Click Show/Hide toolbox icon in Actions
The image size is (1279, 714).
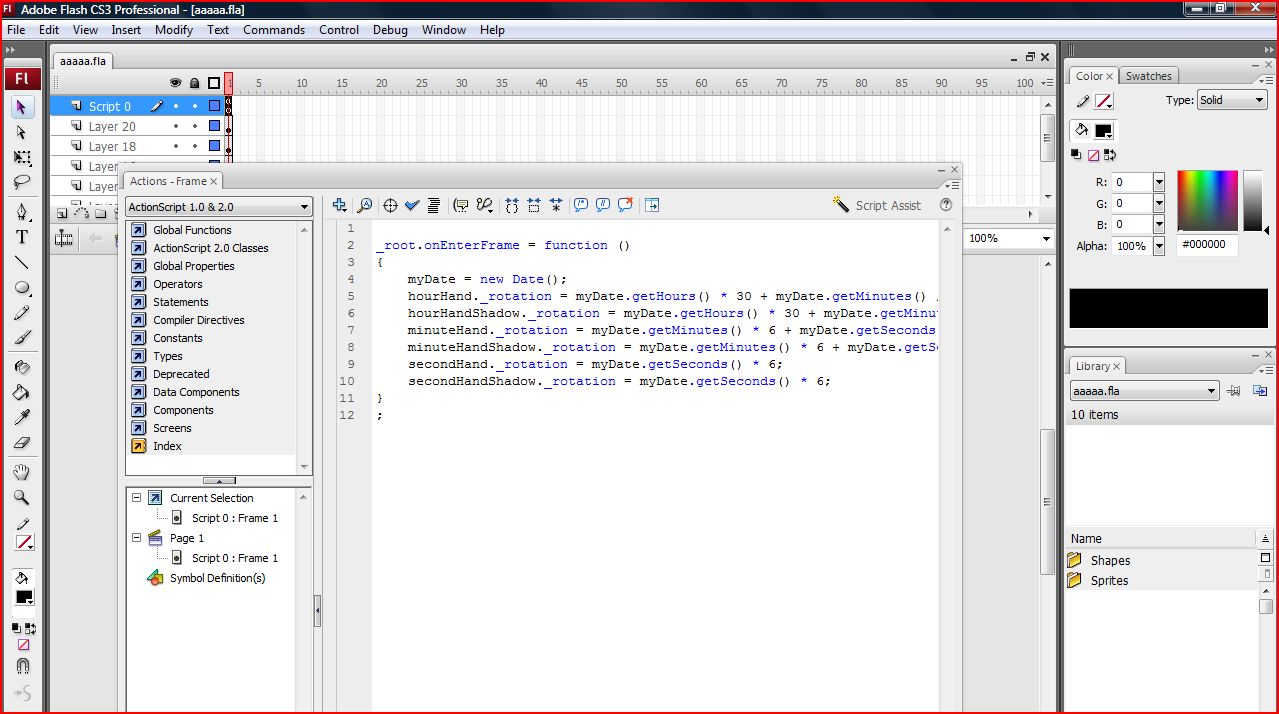coord(652,205)
